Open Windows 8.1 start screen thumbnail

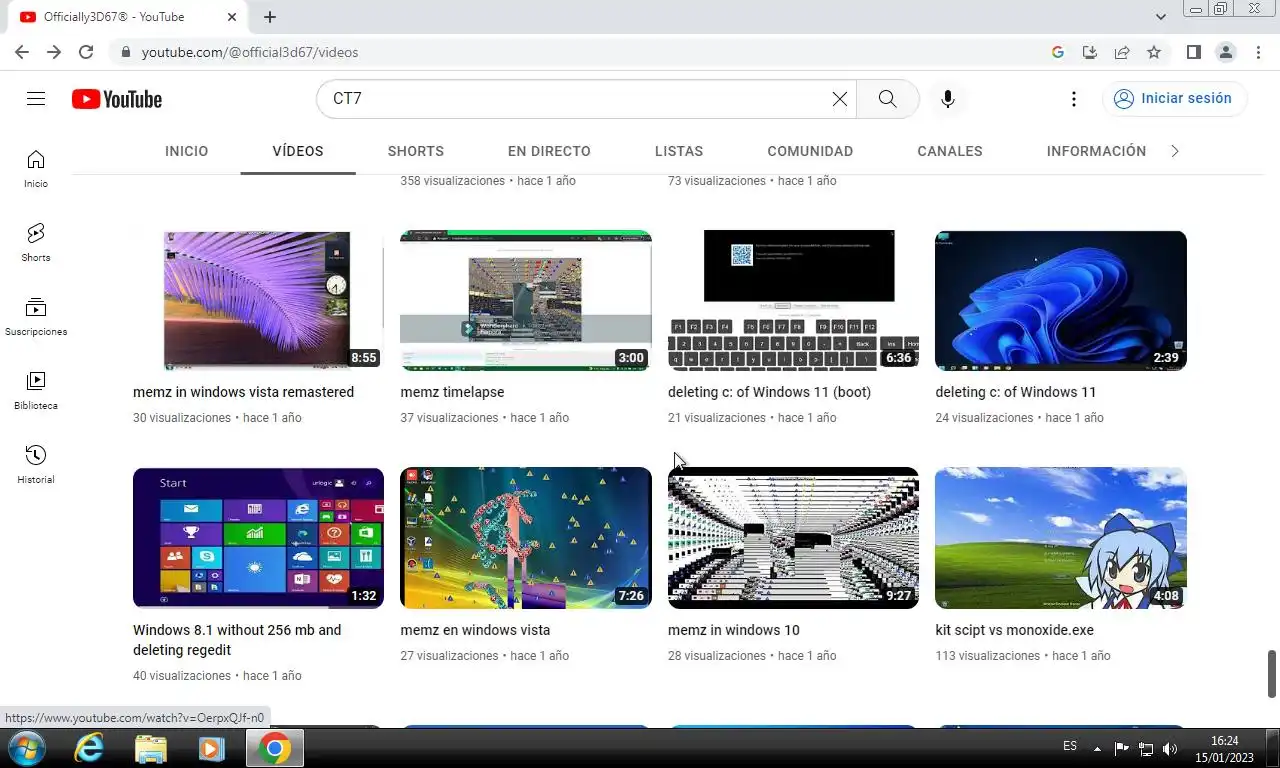tap(258, 538)
